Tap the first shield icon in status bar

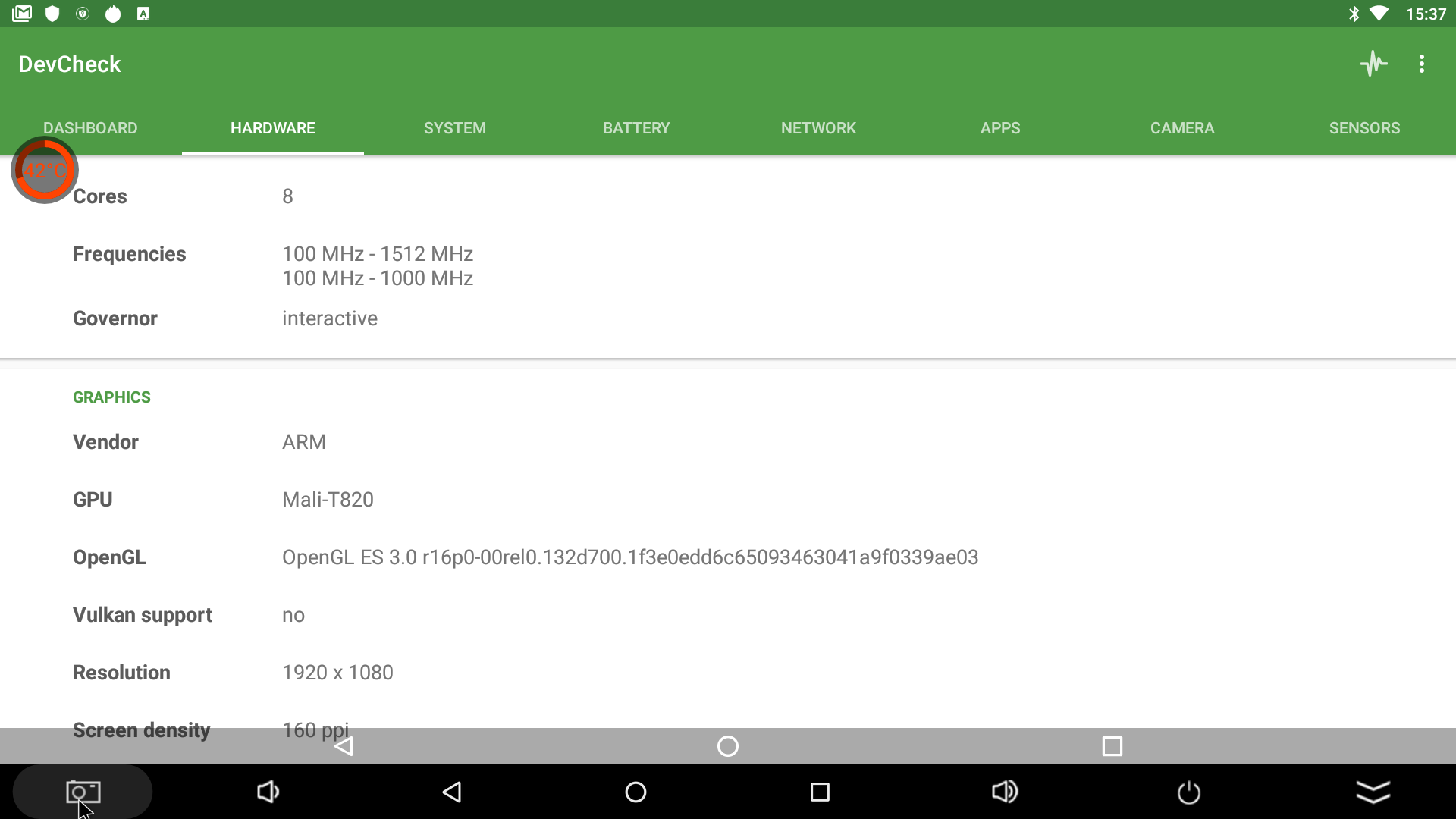52,14
